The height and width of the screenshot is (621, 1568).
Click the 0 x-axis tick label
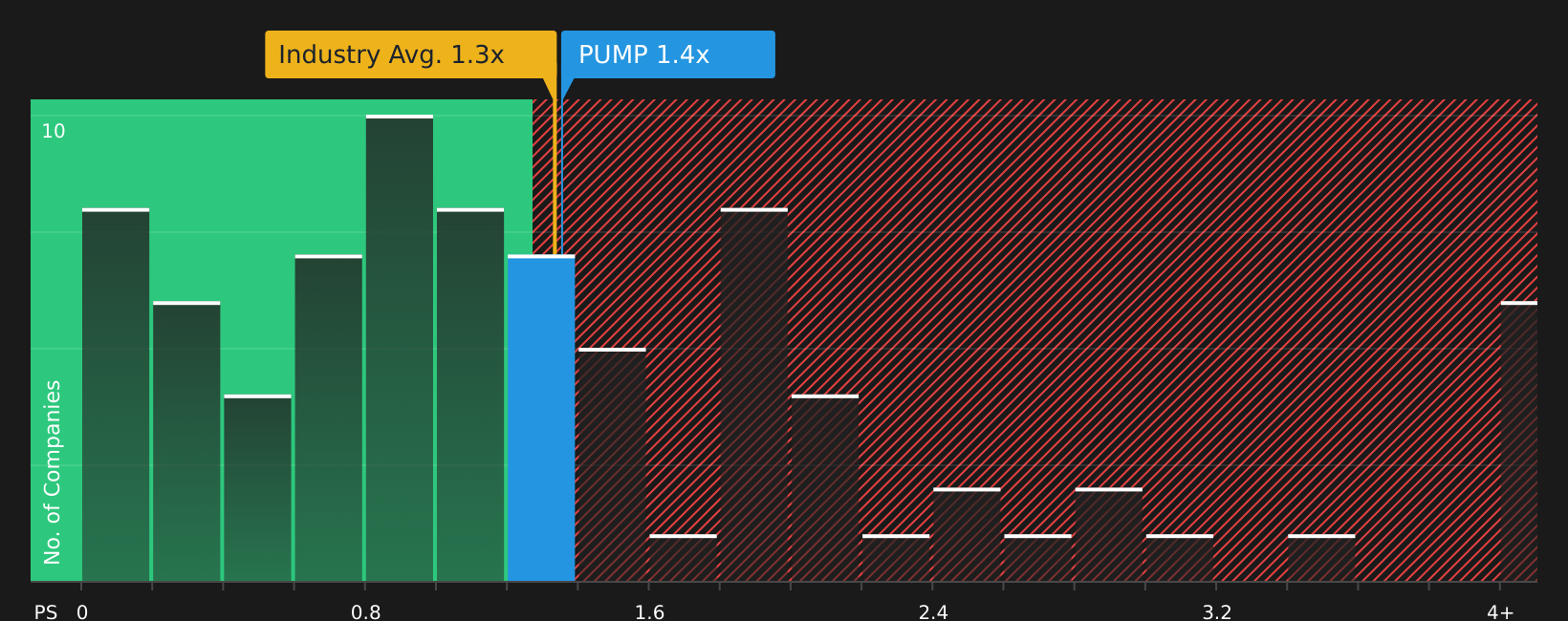tap(82, 612)
